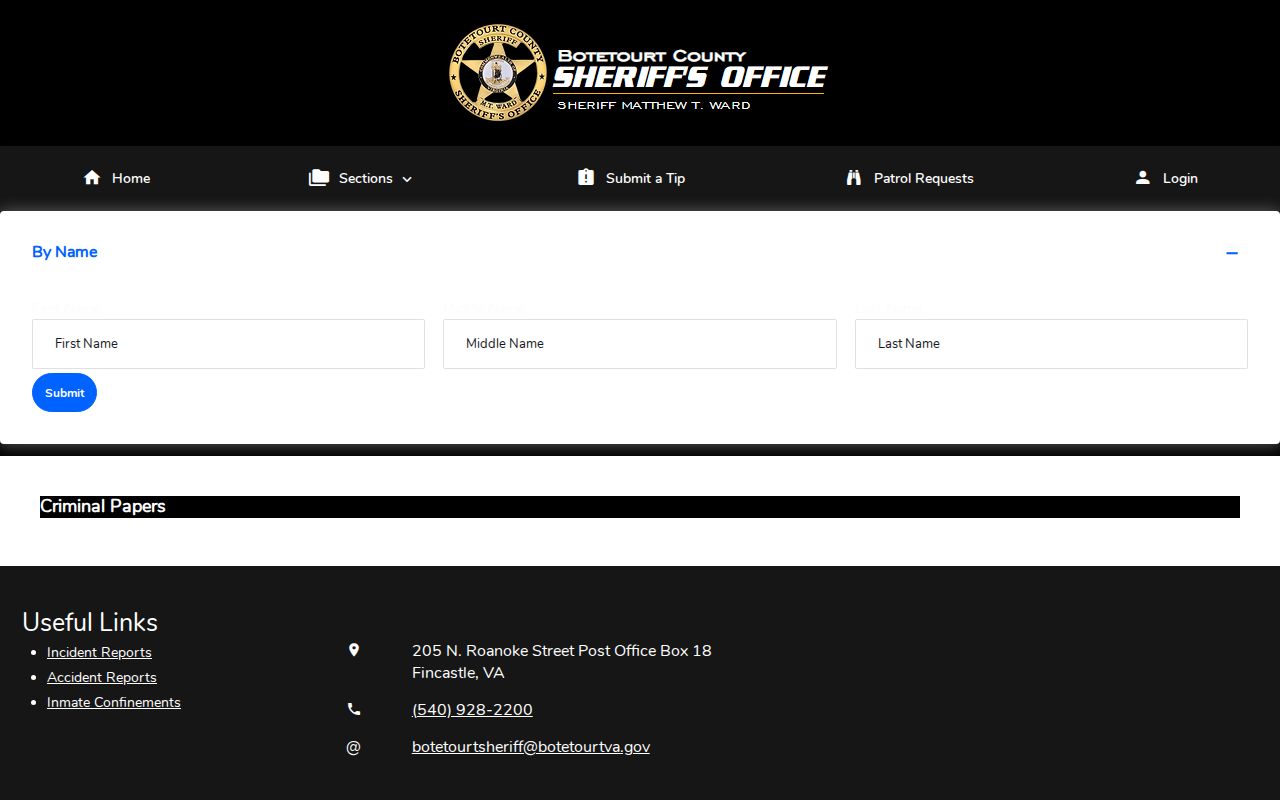Viewport: 1280px width, 800px height.
Task: Focus the Last Name field
Action: point(1051,344)
